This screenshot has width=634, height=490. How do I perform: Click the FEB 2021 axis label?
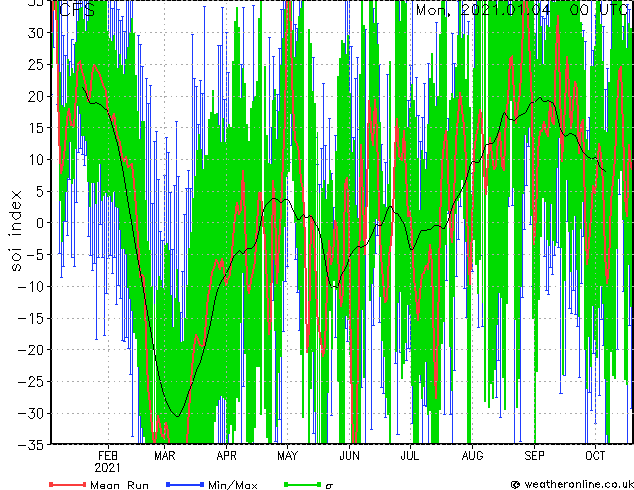click(108, 462)
